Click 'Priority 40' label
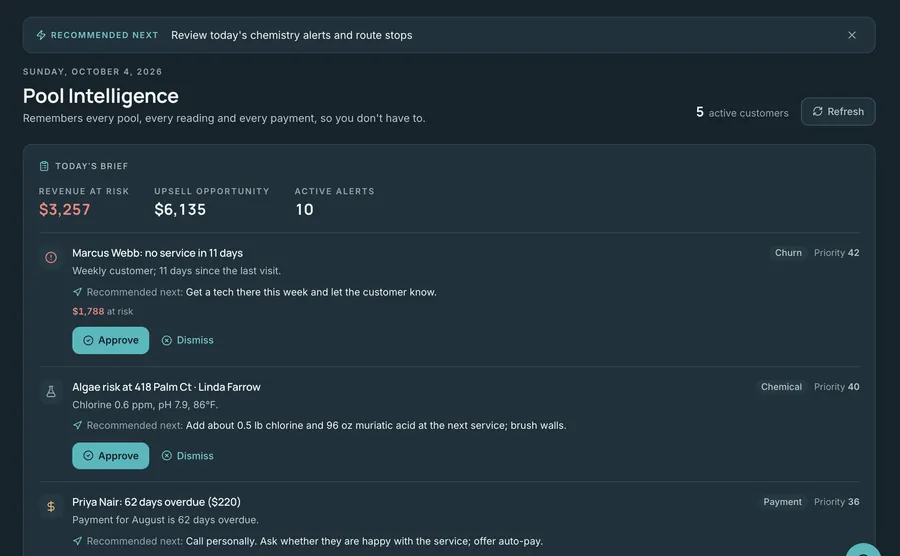900x556 pixels. pos(836,387)
